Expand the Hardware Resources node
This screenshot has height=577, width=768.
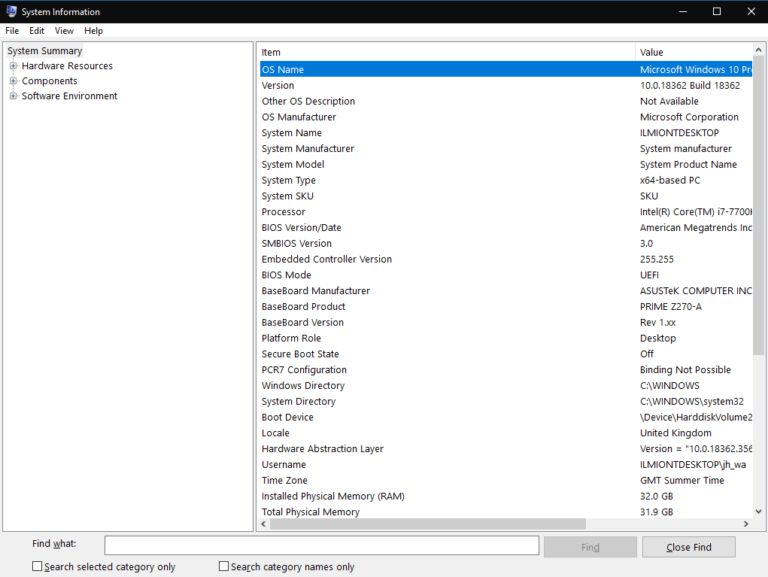(x=13, y=66)
